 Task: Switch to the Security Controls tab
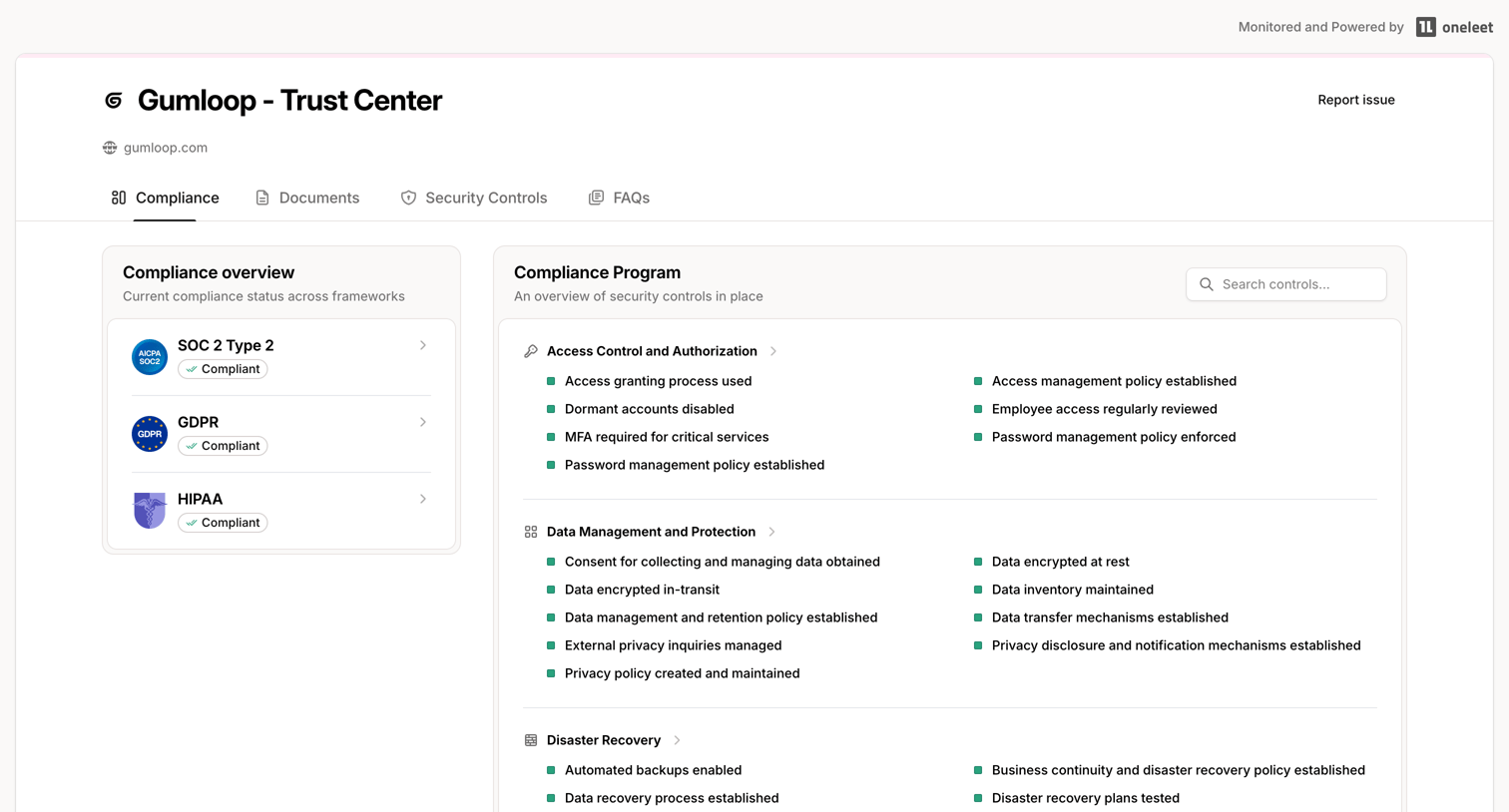(x=474, y=198)
